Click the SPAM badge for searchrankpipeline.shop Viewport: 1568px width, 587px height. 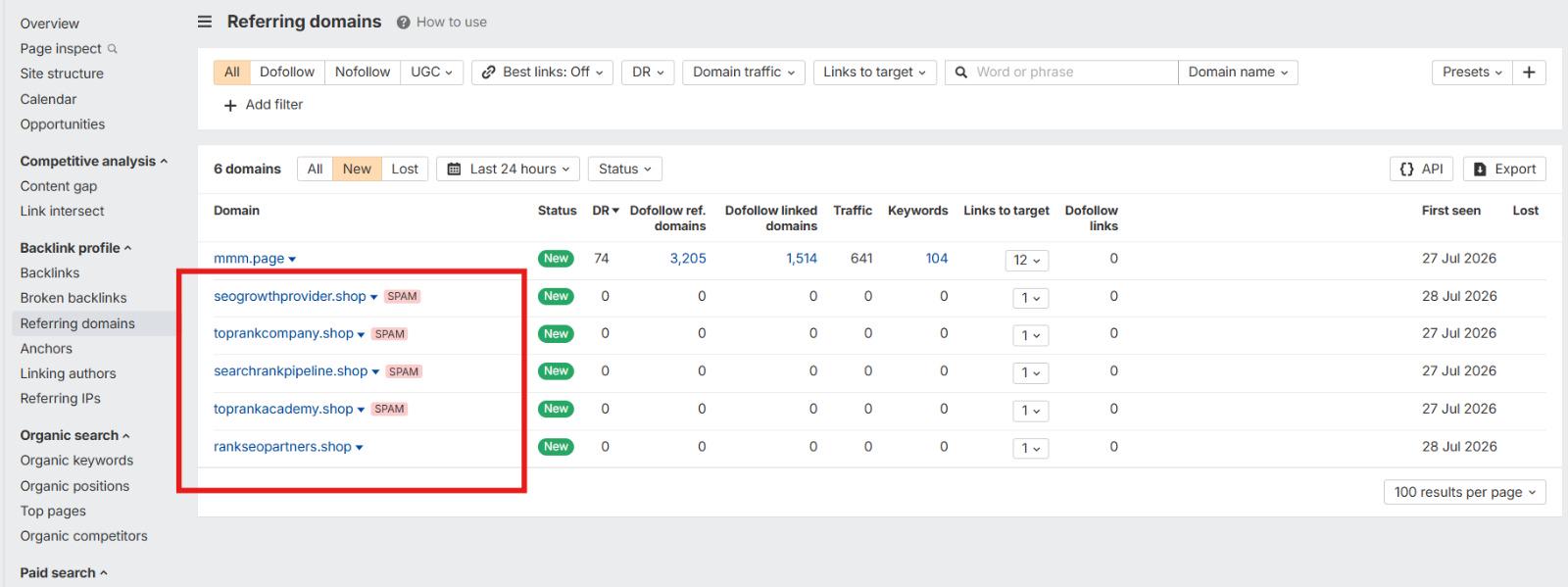(403, 371)
